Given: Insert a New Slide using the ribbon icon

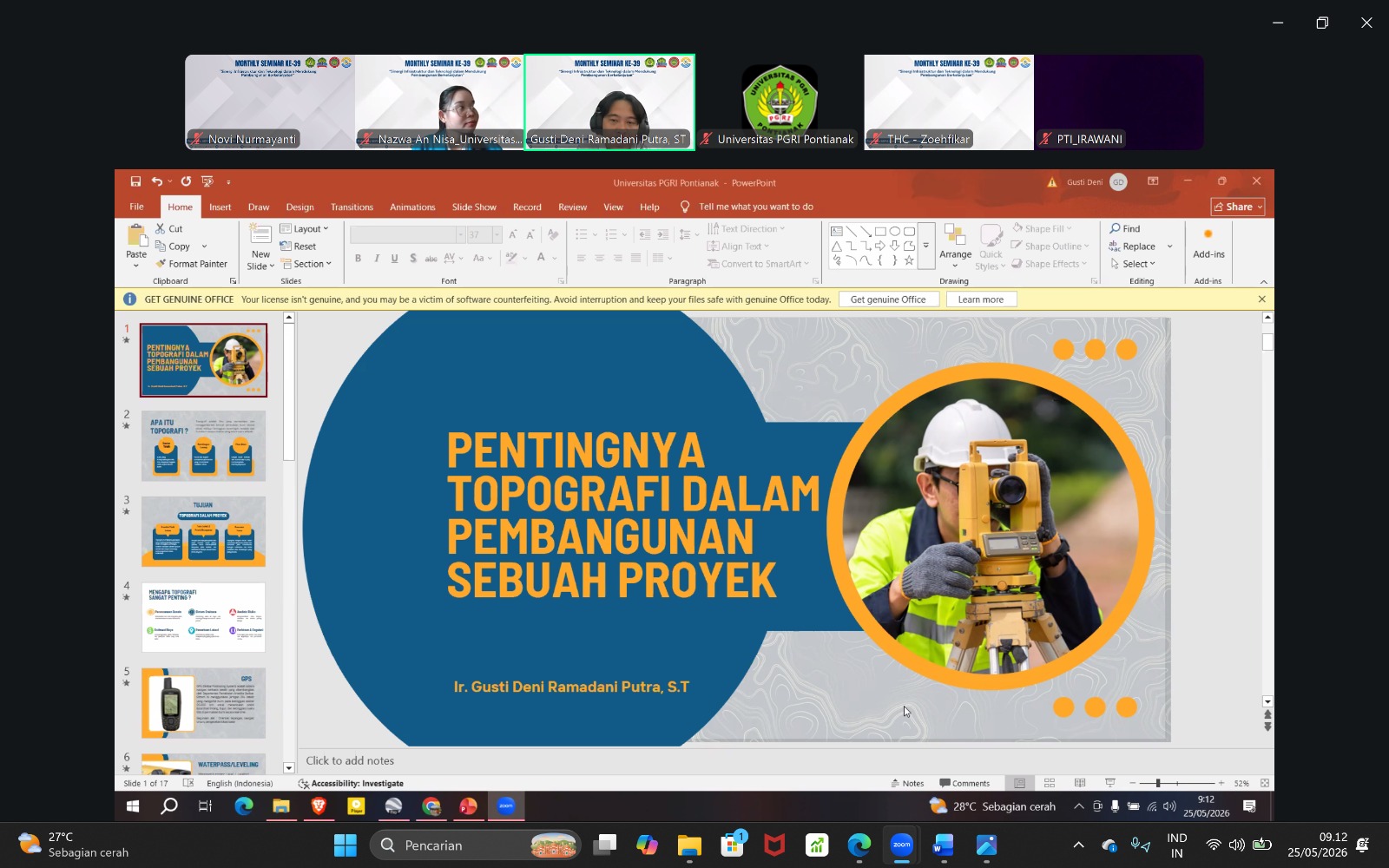Looking at the screenshot, I should [x=260, y=234].
